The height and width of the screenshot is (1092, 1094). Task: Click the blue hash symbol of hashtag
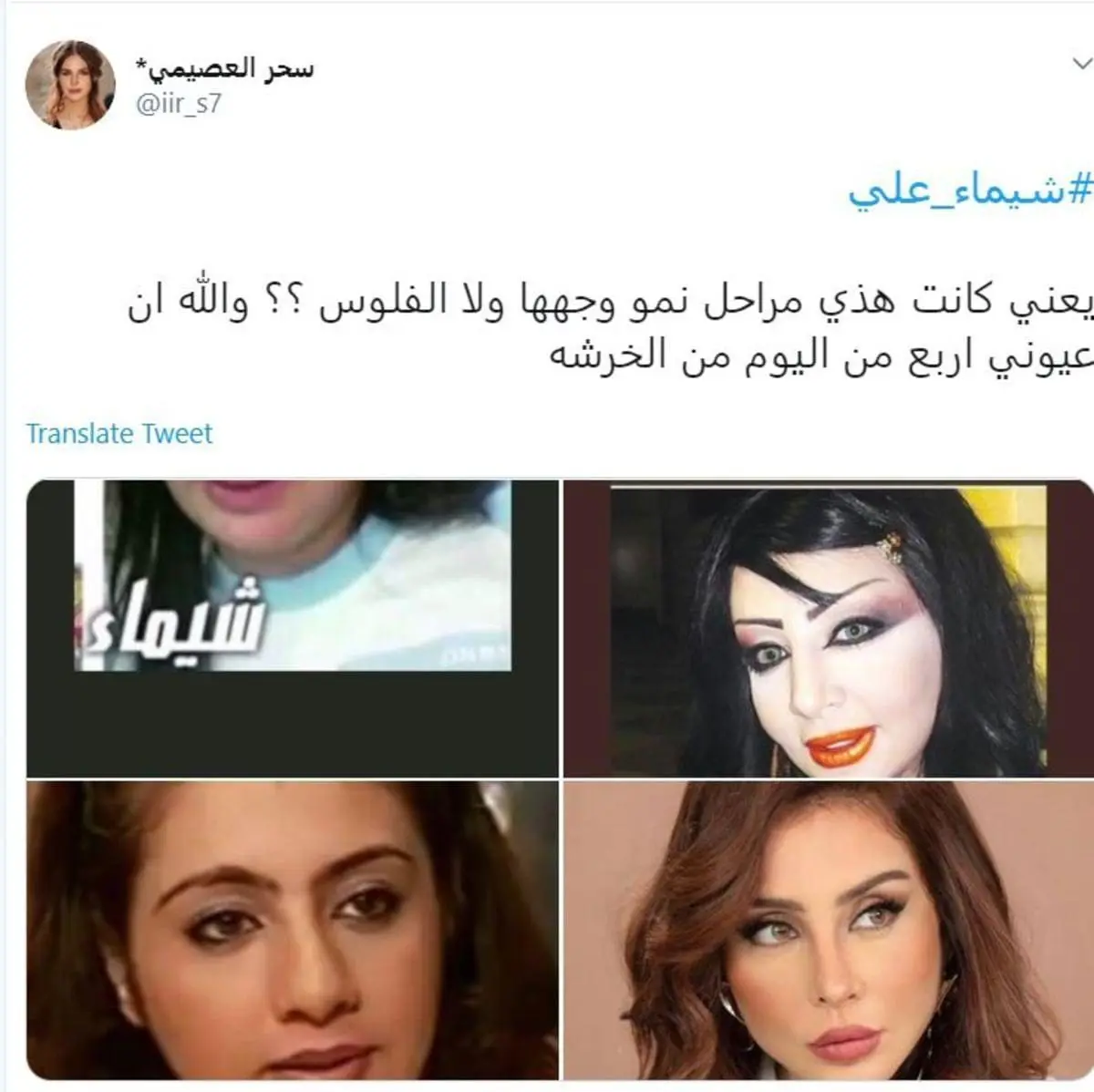click(1079, 188)
